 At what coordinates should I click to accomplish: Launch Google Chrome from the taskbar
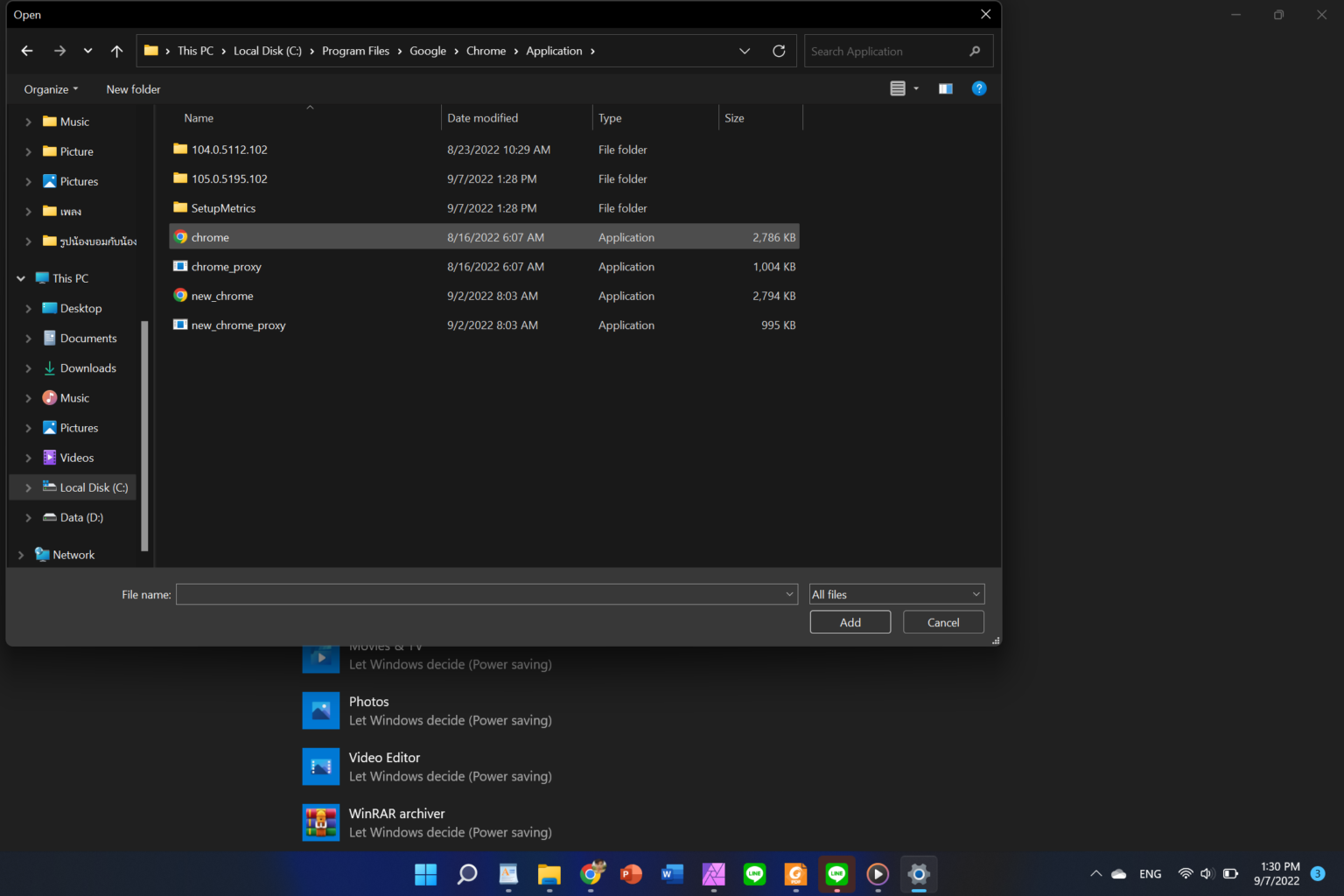coord(591,874)
